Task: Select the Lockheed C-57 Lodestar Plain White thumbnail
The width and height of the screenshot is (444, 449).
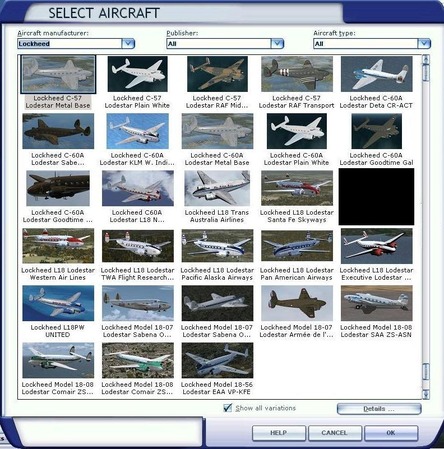Action: [137, 74]
